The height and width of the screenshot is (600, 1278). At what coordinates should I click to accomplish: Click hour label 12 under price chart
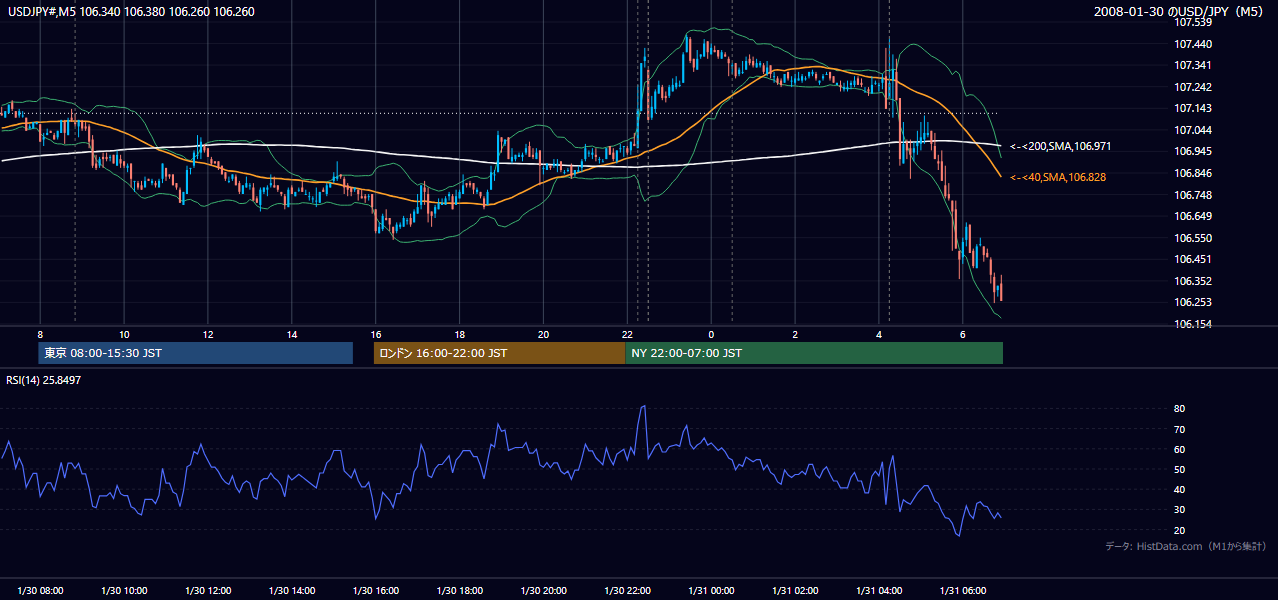tap(208, 334)
